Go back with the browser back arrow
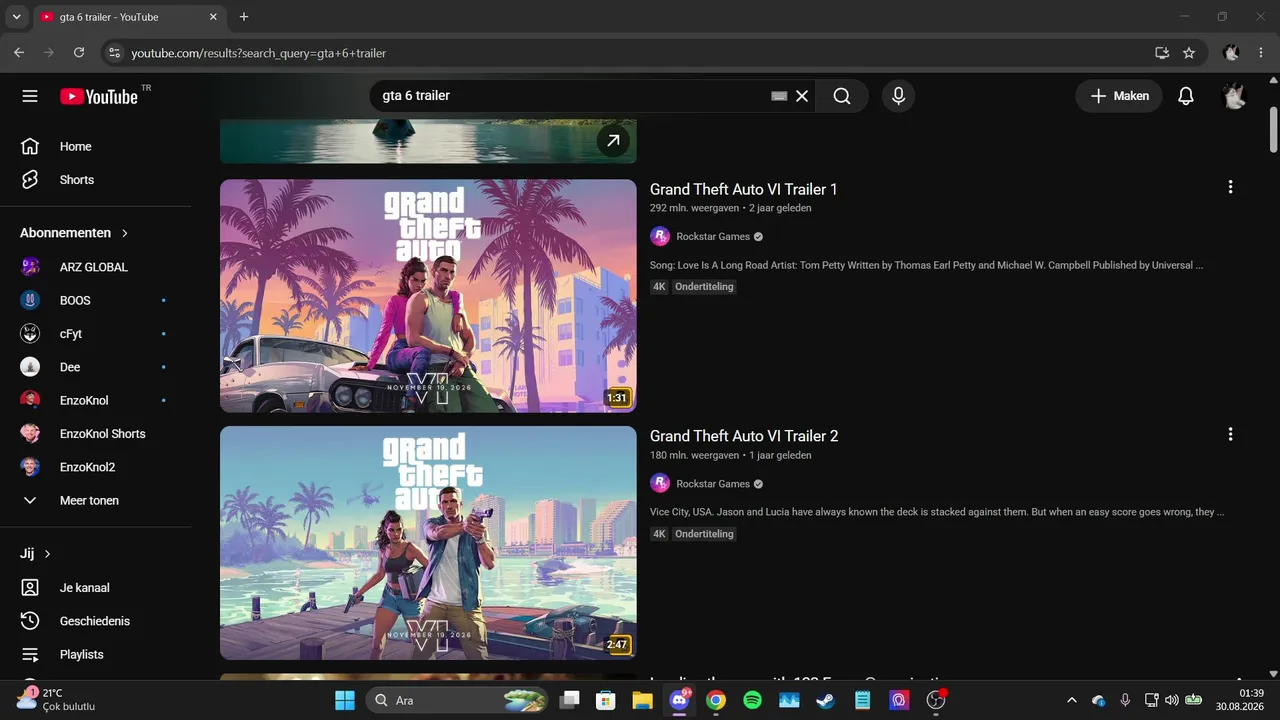This screenshot has height=720, width=1280. [x=19, y=53]
